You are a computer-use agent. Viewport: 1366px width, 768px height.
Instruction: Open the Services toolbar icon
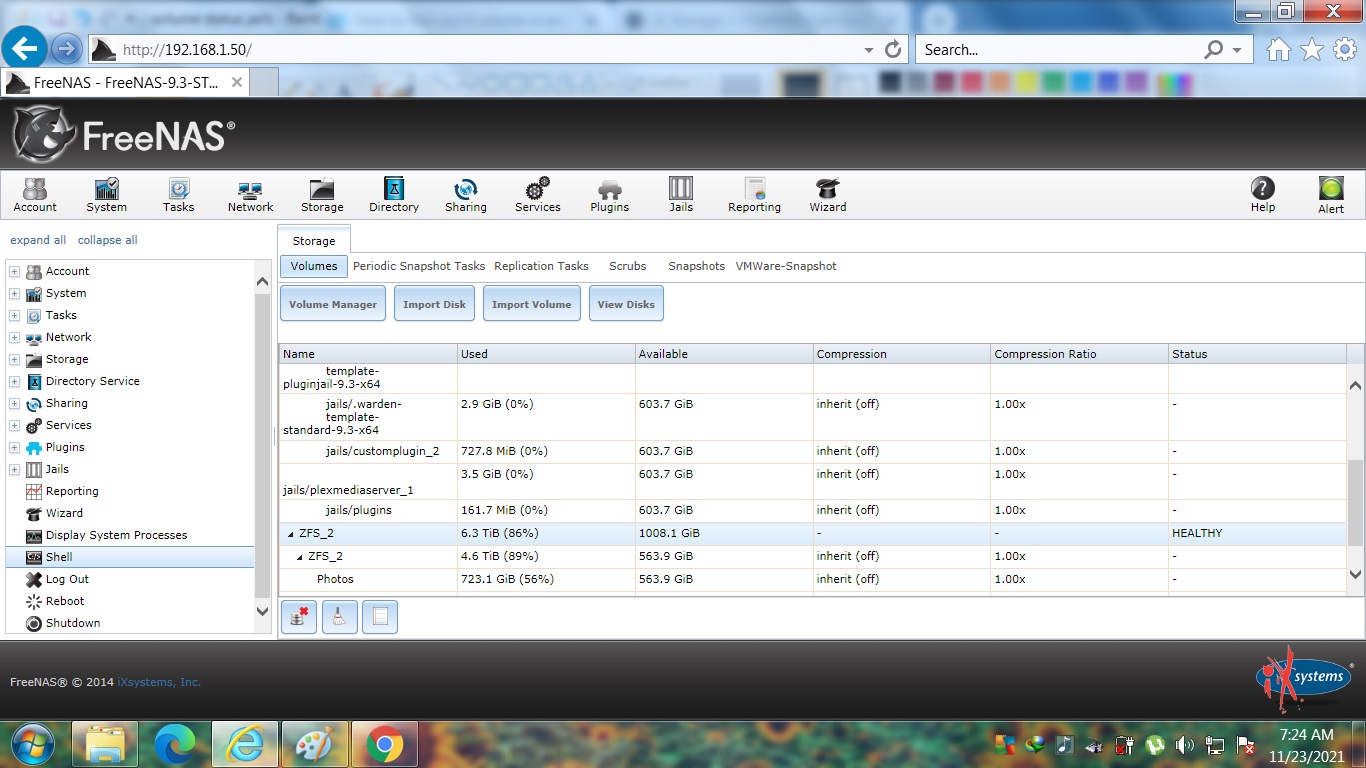point(538,195)
